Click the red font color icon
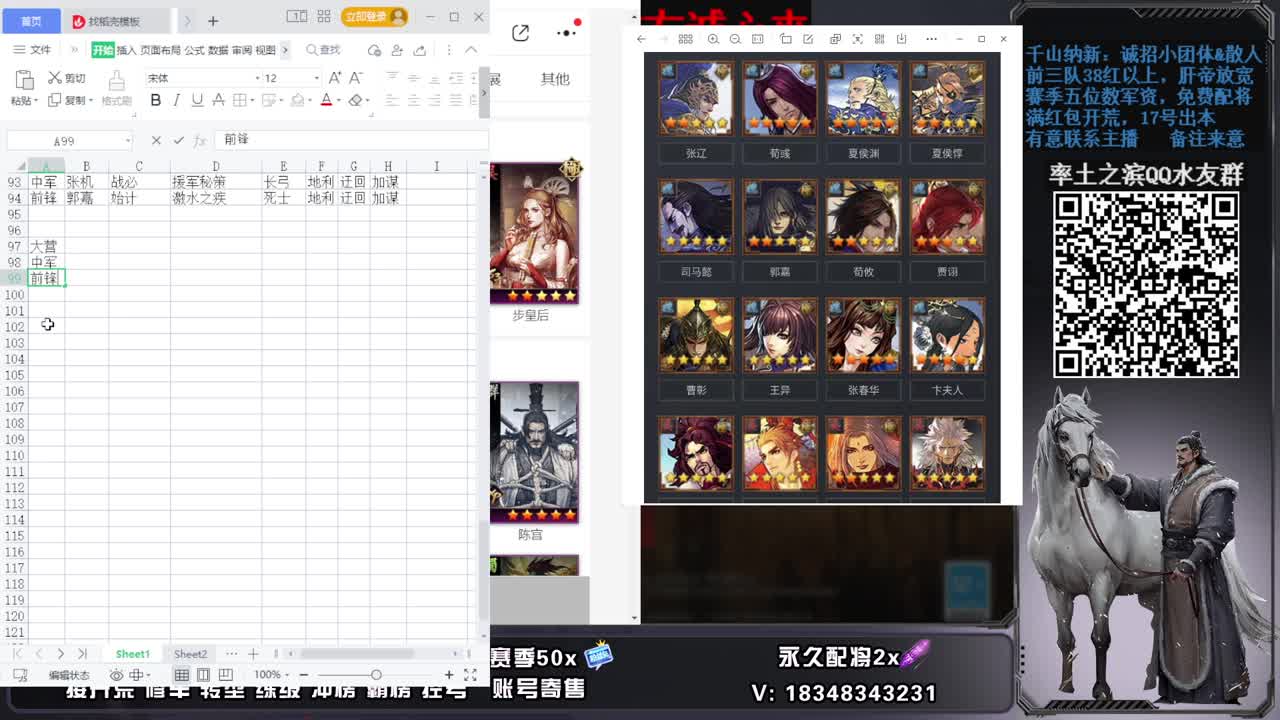 [325, 100]
